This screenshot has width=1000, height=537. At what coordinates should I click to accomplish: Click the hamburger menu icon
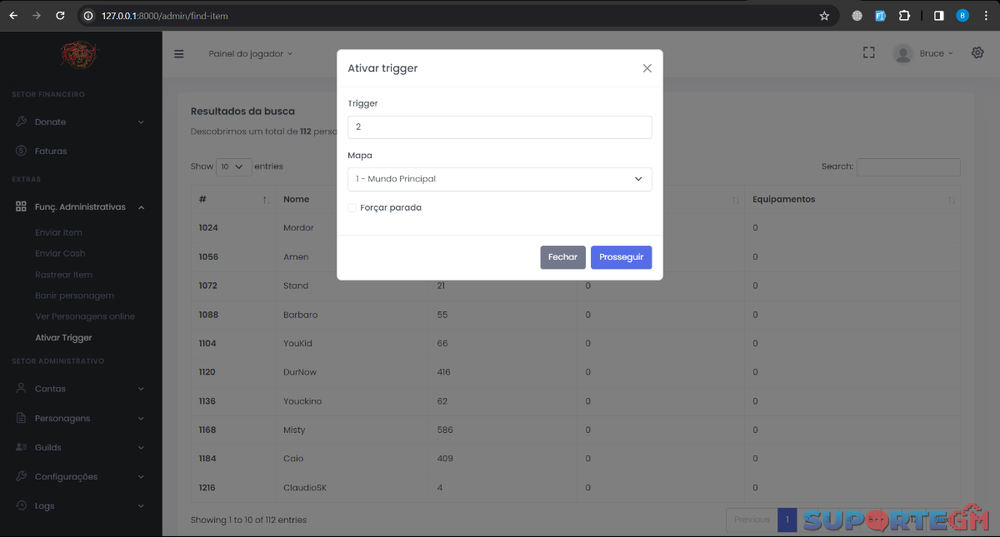[x=179, y=54]
